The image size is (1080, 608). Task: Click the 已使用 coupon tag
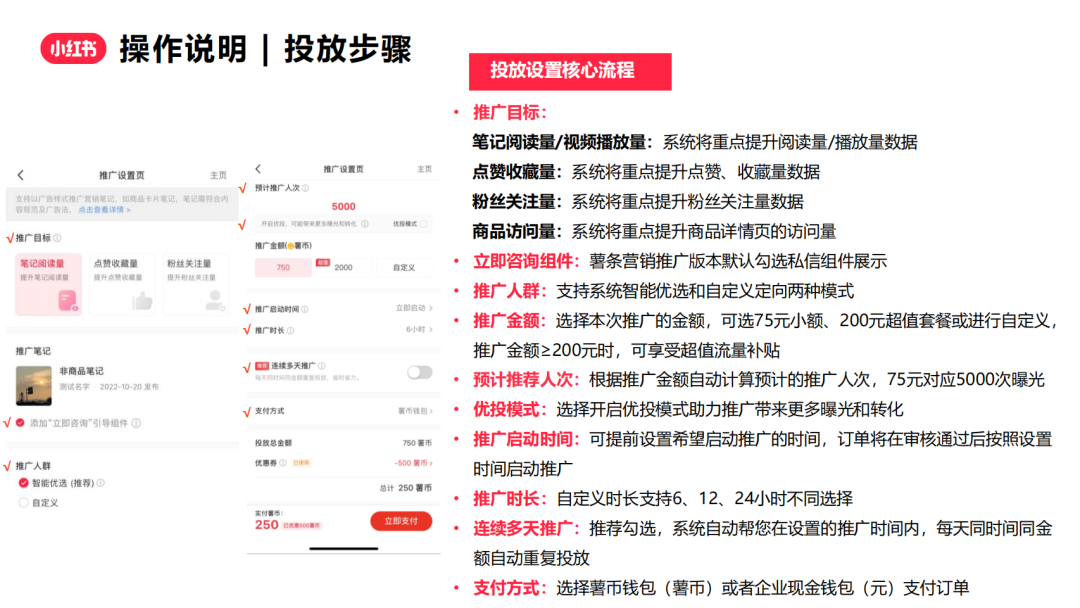301,463
